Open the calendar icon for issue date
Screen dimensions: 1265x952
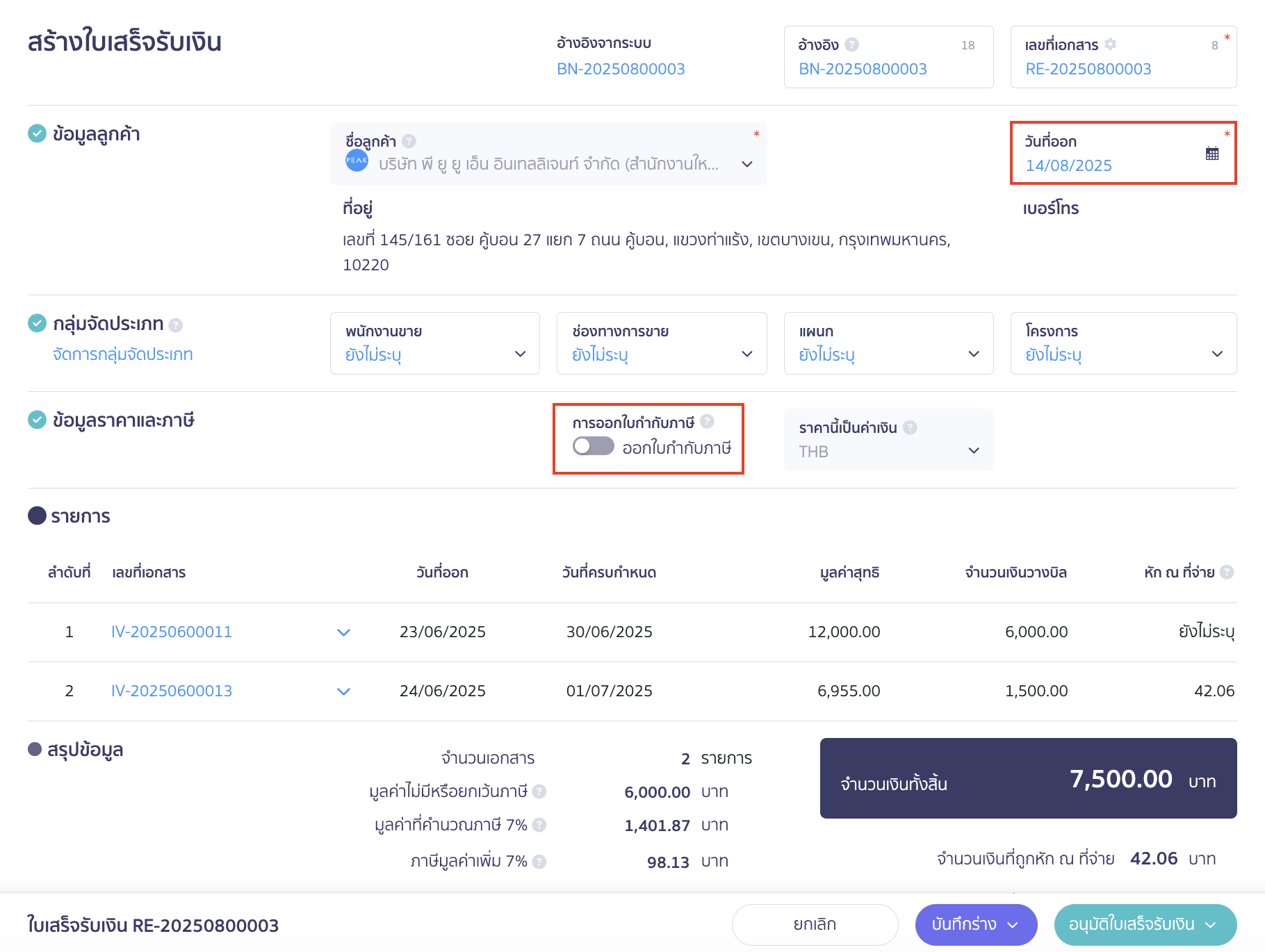click(1211, 154)
